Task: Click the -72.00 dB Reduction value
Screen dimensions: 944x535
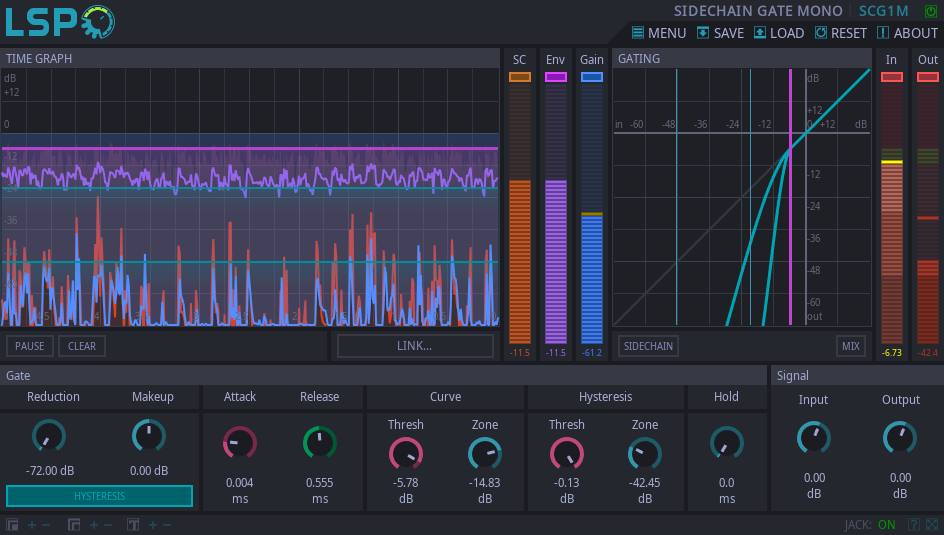Action: coord(50,471)
